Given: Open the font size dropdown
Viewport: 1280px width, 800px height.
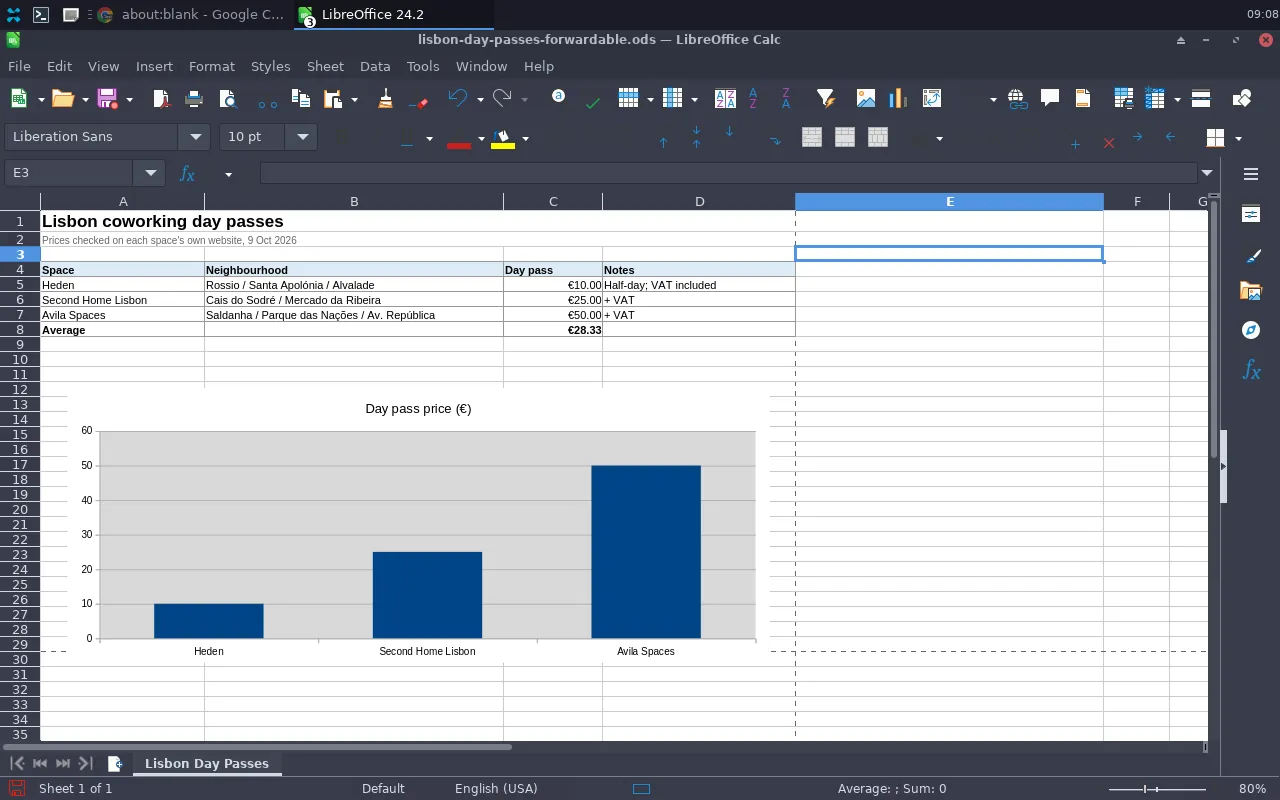Looking at the screenshot, I should [x=301, y=137].
